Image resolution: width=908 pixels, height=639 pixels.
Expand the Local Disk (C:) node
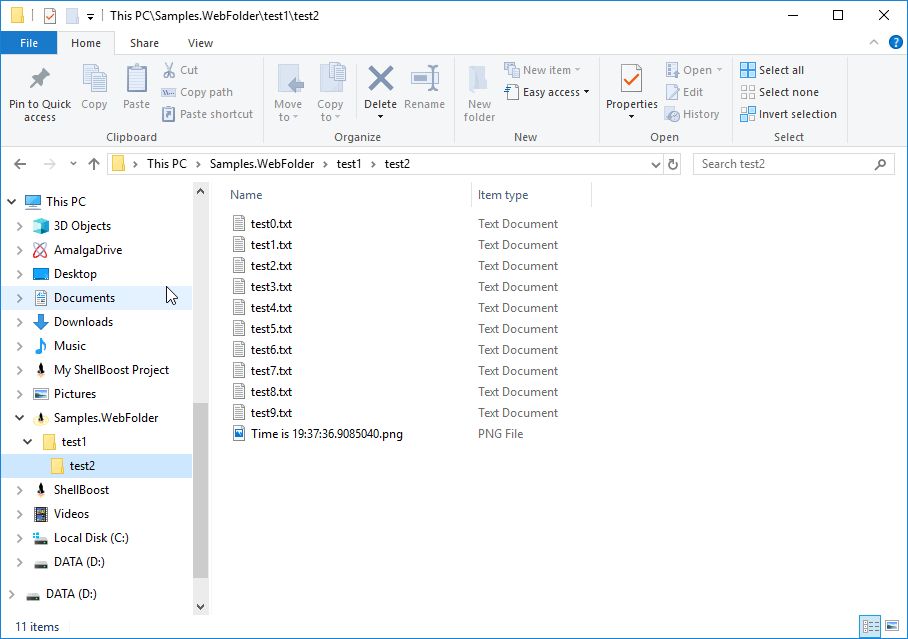pyautogui.click(x=19, y=538)
